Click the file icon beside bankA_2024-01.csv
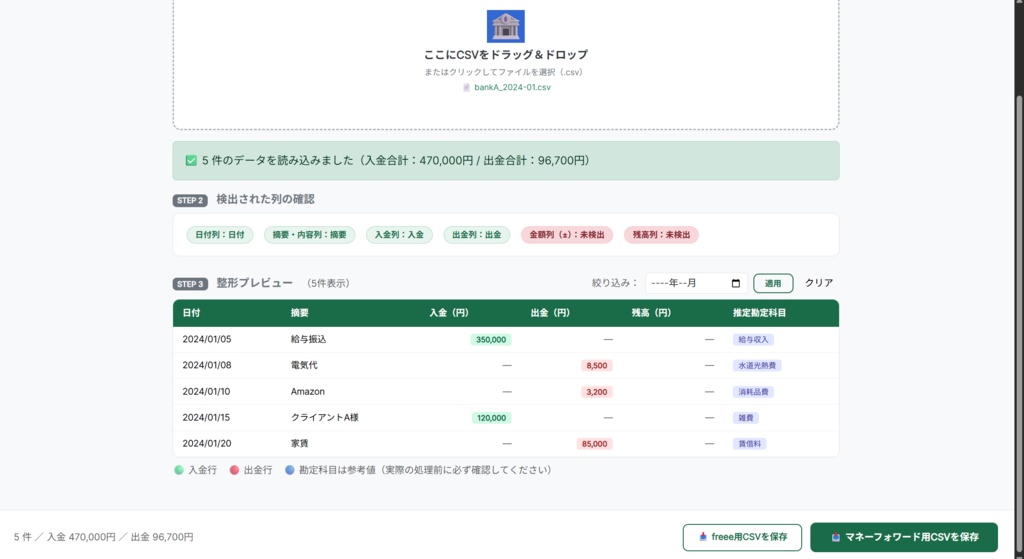The width and height of the screenshot is (1024, 559). 466,88
